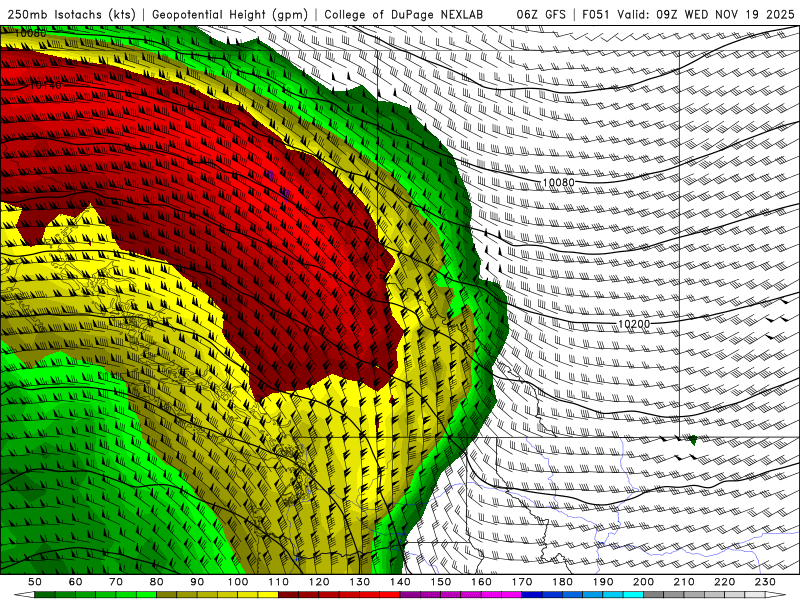Click the 100 label on the color scale
Image resolution: width=800 pixels, height=600 pixels.
[238, 582]
